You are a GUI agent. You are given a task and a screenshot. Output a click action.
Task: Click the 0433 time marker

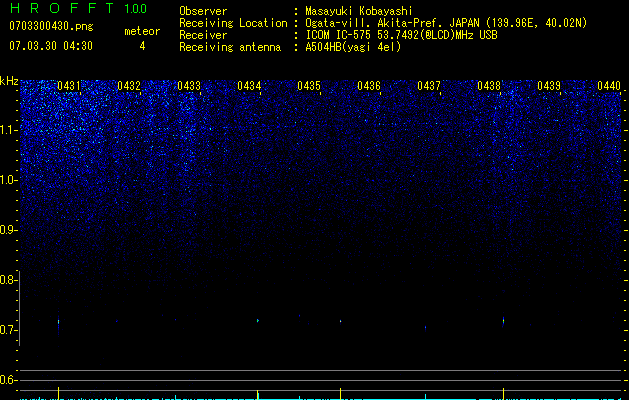click(189, 85)
